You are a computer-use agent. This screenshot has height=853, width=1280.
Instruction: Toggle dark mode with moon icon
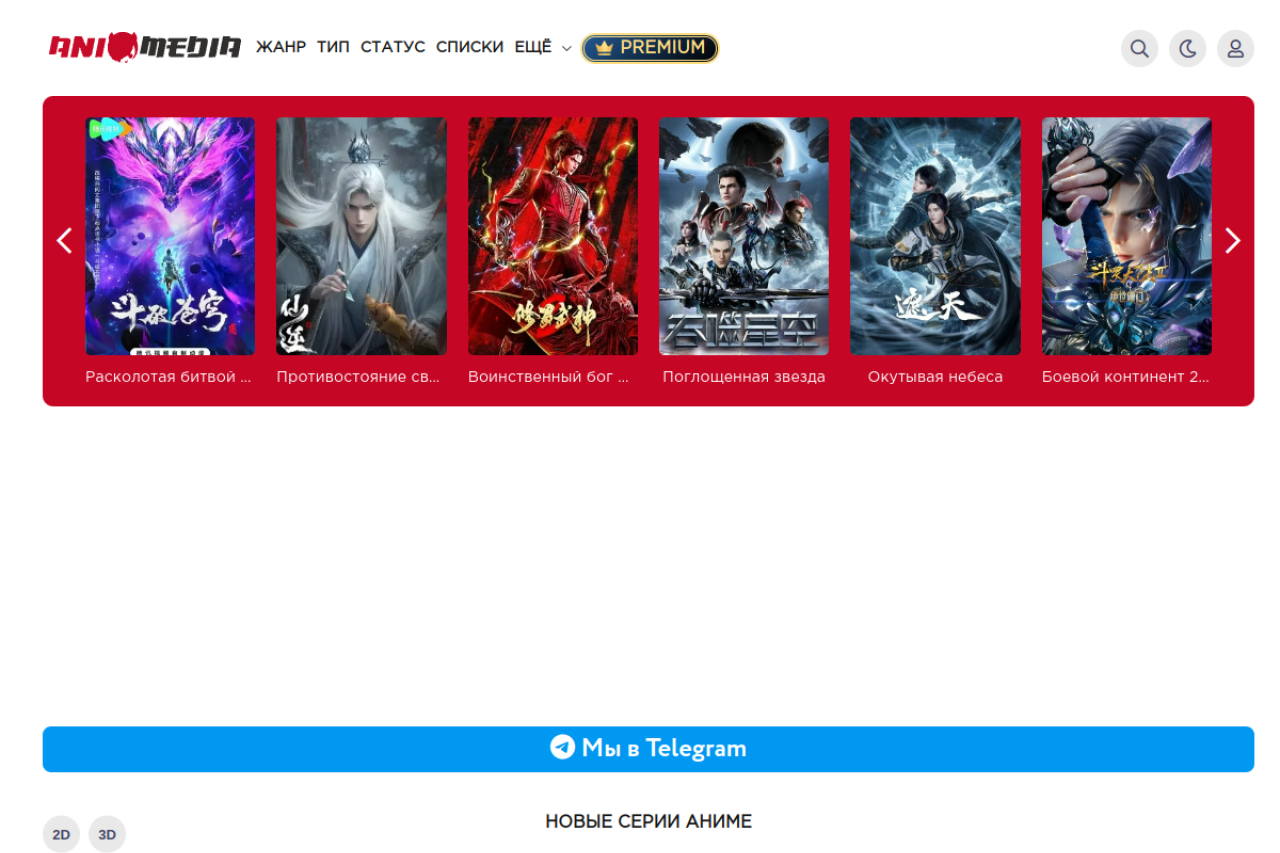click(1187, 48)
